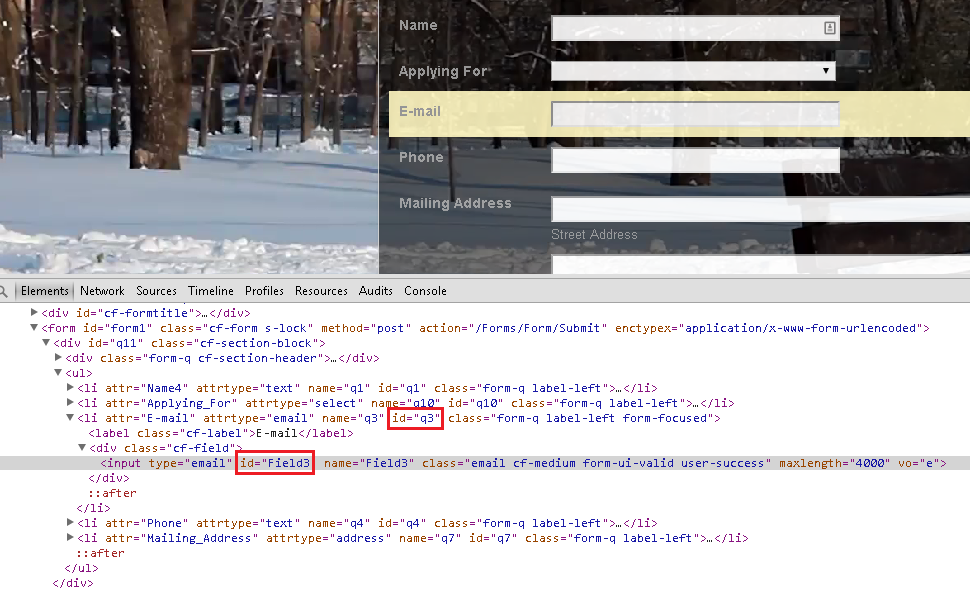This screenshot has width=970, height=589.
Task: Switch to the Network tab
Action: point(102,291)
